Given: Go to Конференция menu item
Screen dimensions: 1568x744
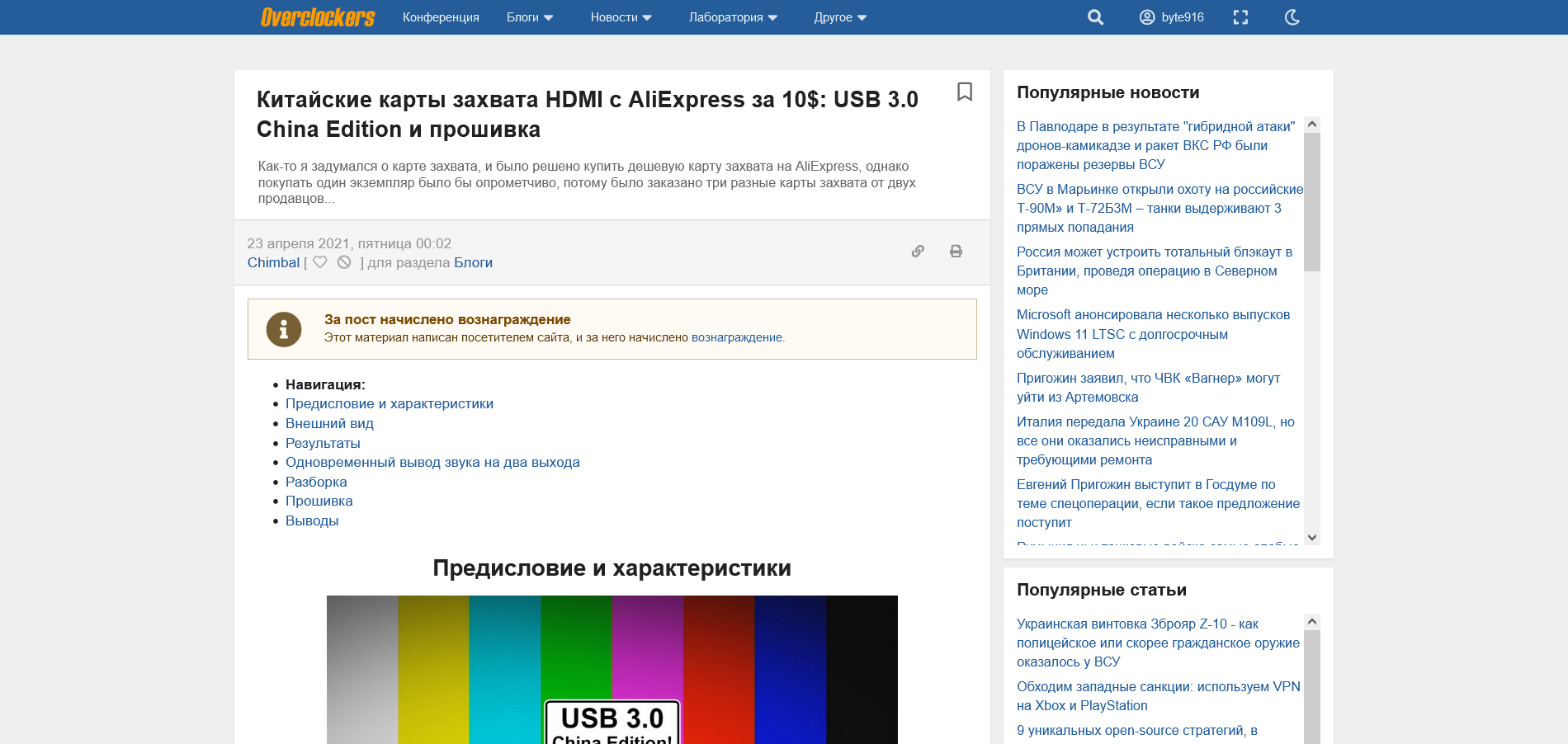Looking at the screenshot, I should point(441,17).
